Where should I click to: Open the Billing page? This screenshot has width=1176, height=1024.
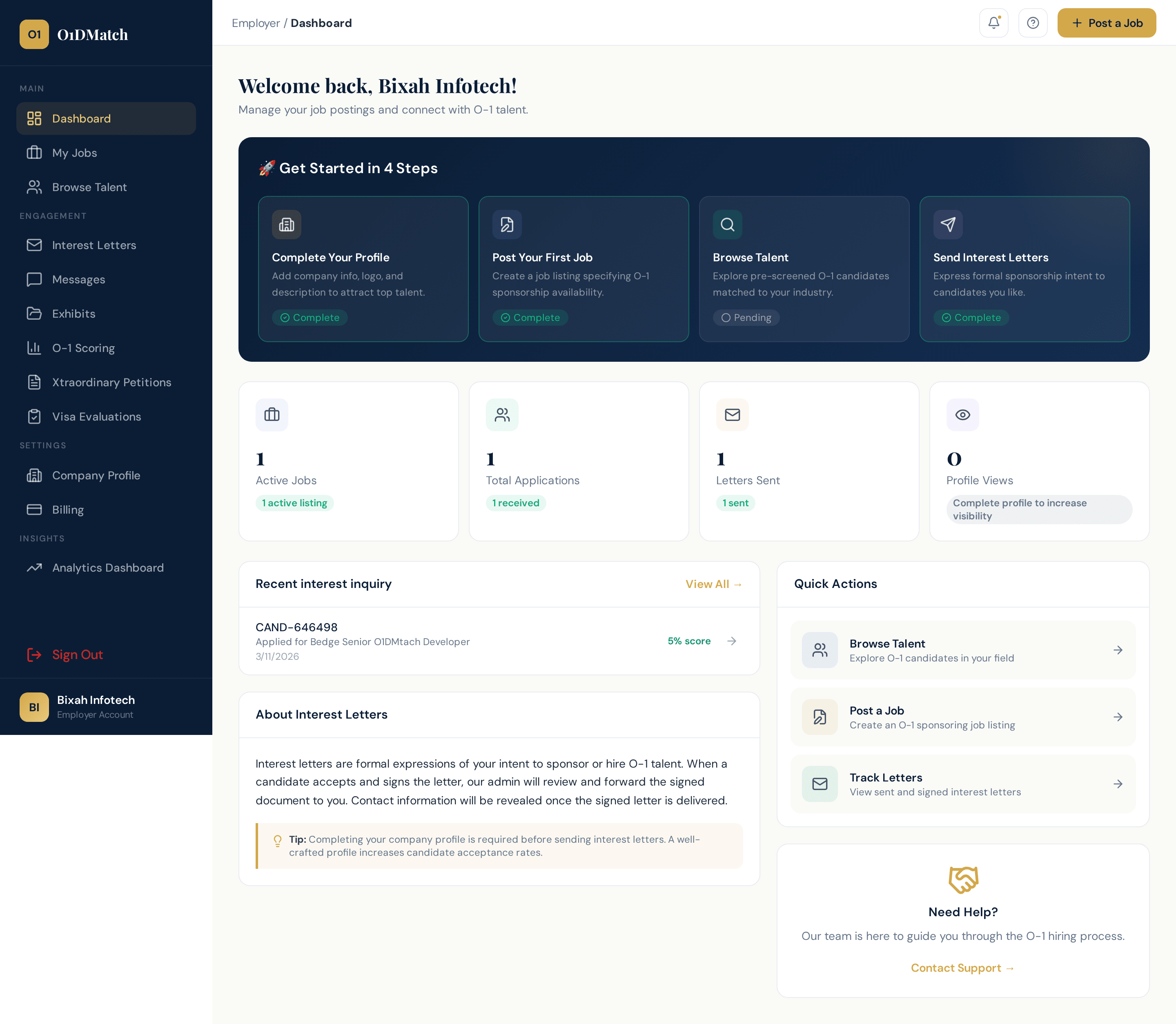[106, 510]
